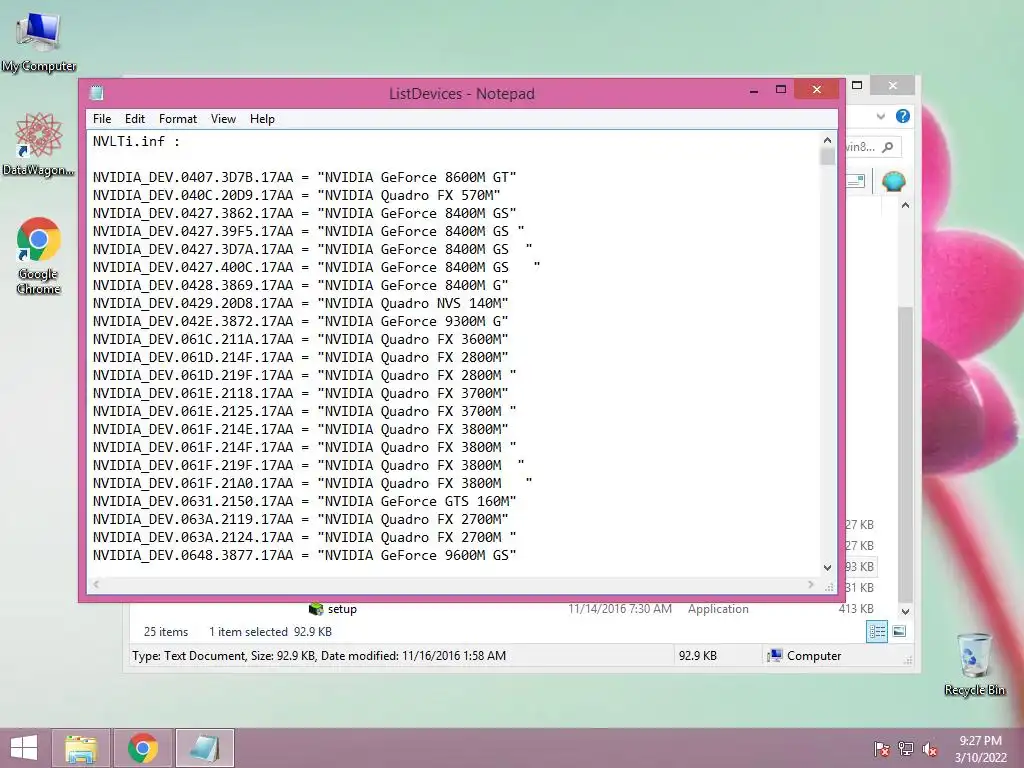The height and width of the screenshot is (768, 1024).
Task: Select the Recycle Bin desktop icon
Action: [x=974, y=665]
